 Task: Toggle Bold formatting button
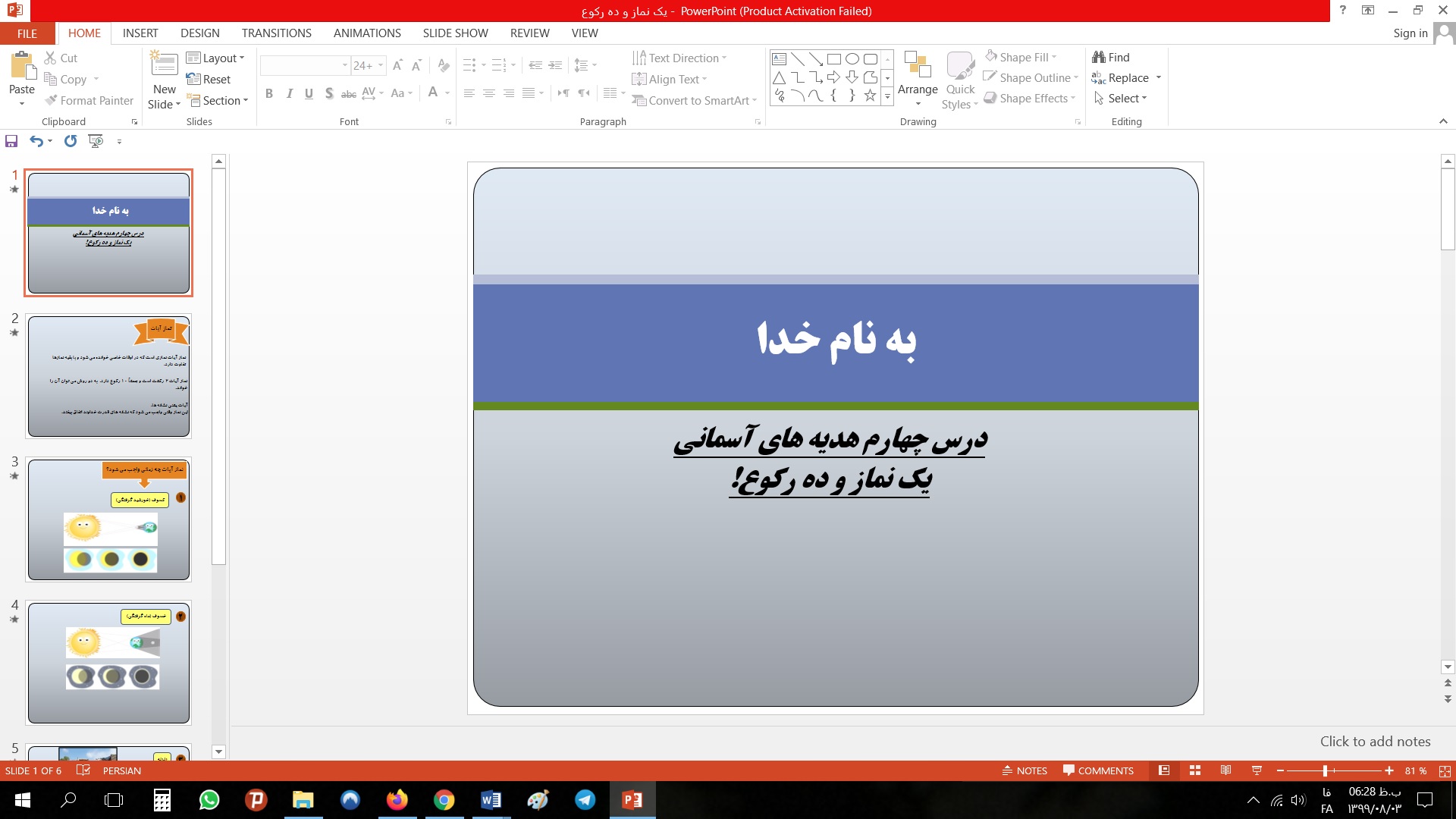pos(268,93)
